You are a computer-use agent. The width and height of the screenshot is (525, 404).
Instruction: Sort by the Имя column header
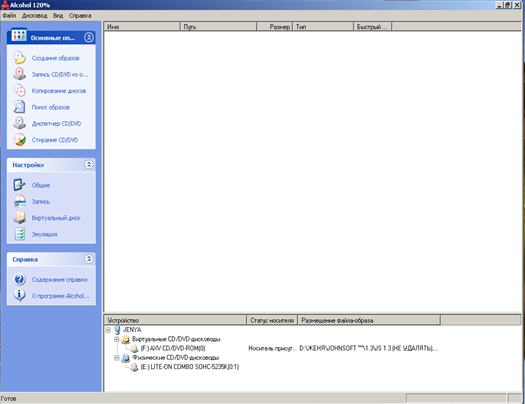click(142, 27)
